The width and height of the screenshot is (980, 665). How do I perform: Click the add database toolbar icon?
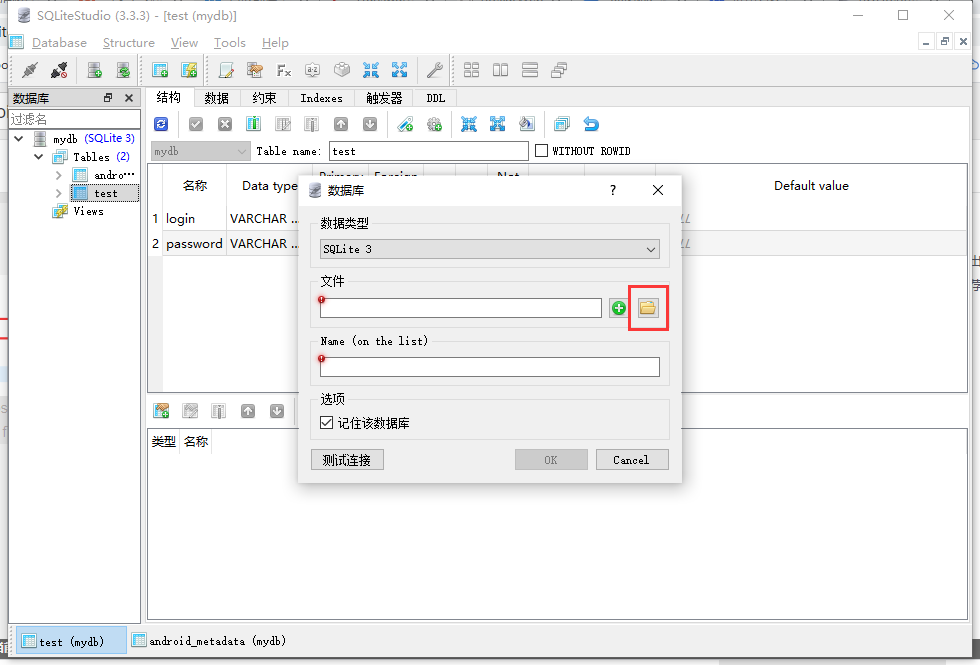(94, 70)
